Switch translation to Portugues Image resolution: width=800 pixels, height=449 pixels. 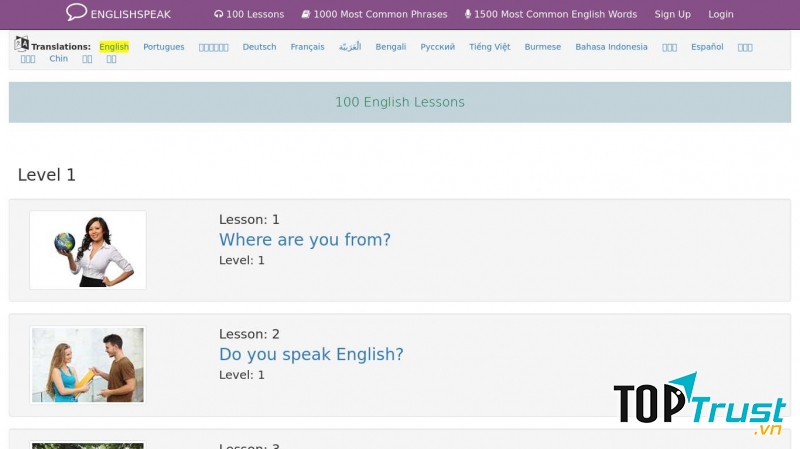[164, 46]
